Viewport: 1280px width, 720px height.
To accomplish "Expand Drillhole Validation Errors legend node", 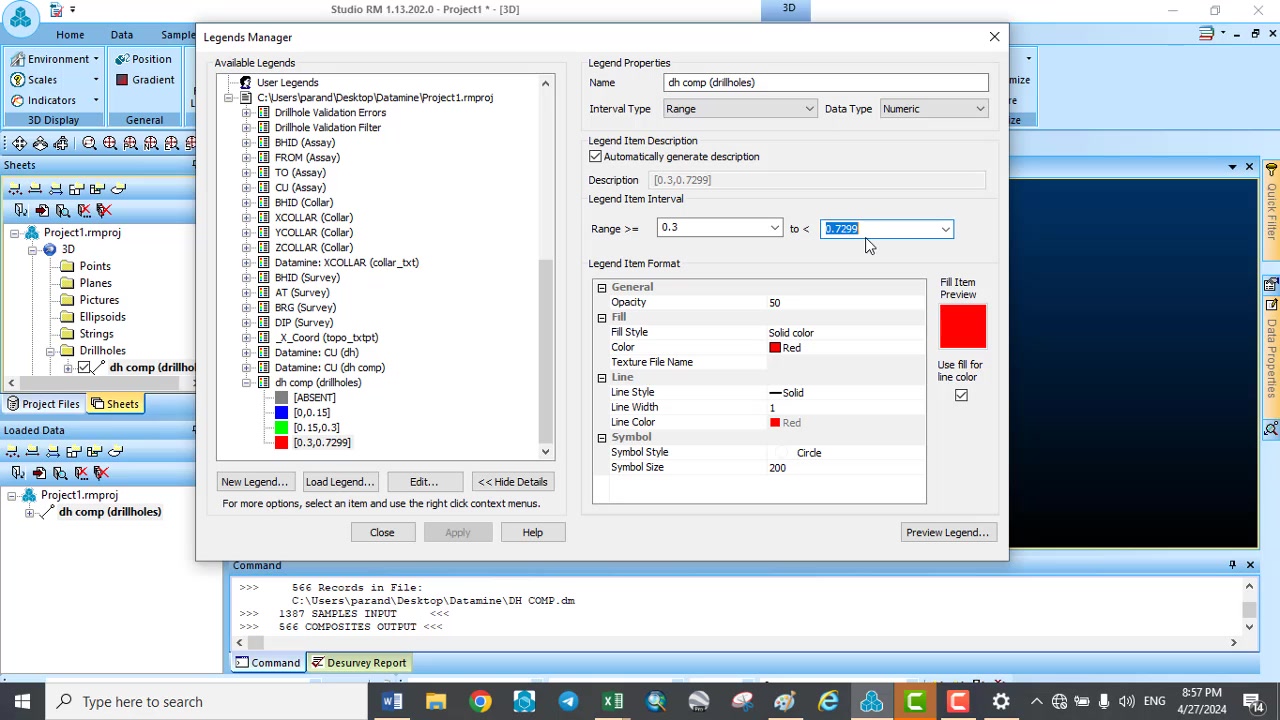I will pyautogui.click(x=246, y=113).
